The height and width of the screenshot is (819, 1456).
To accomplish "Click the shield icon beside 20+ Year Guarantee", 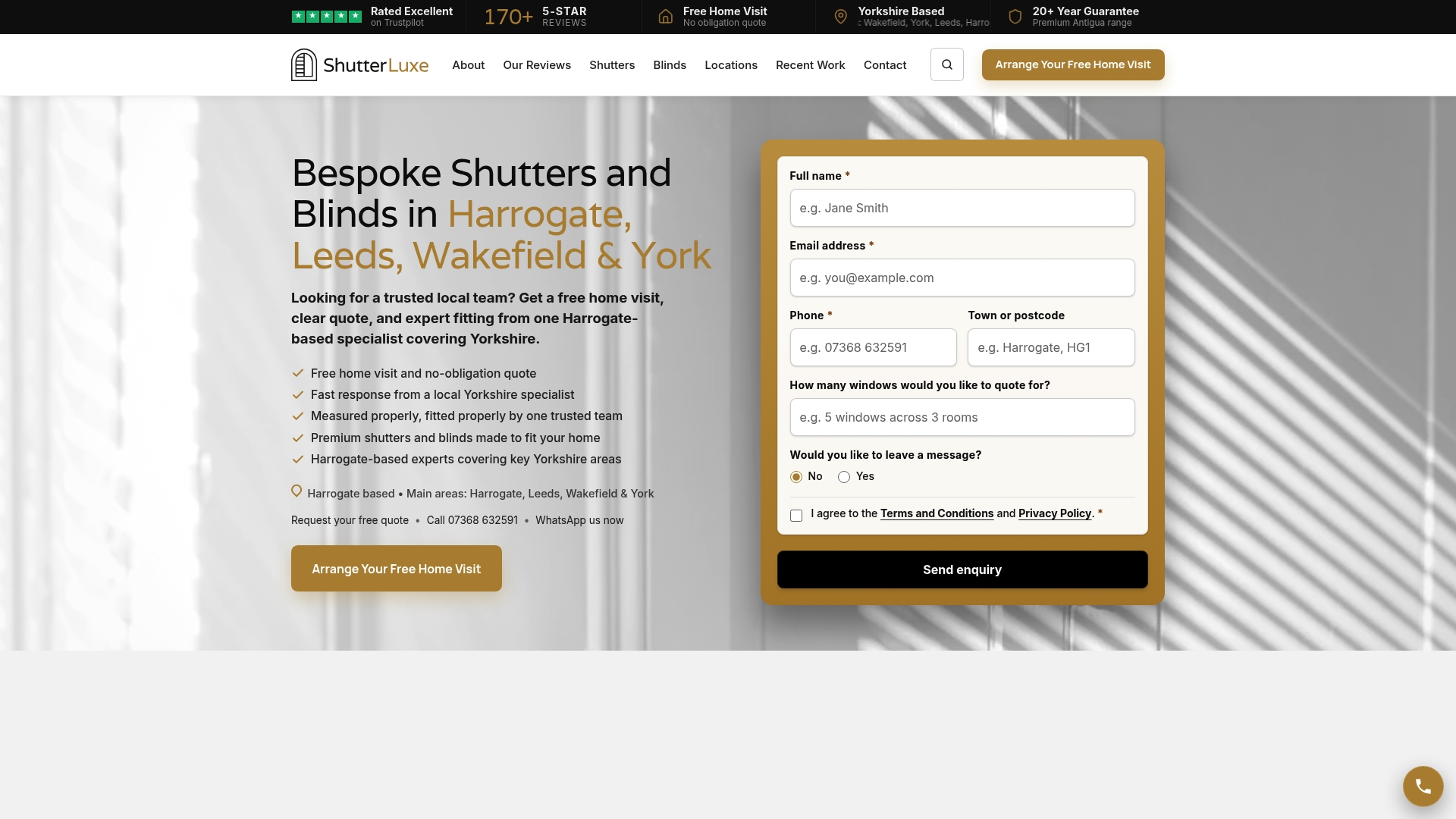I will point(1015,17).
